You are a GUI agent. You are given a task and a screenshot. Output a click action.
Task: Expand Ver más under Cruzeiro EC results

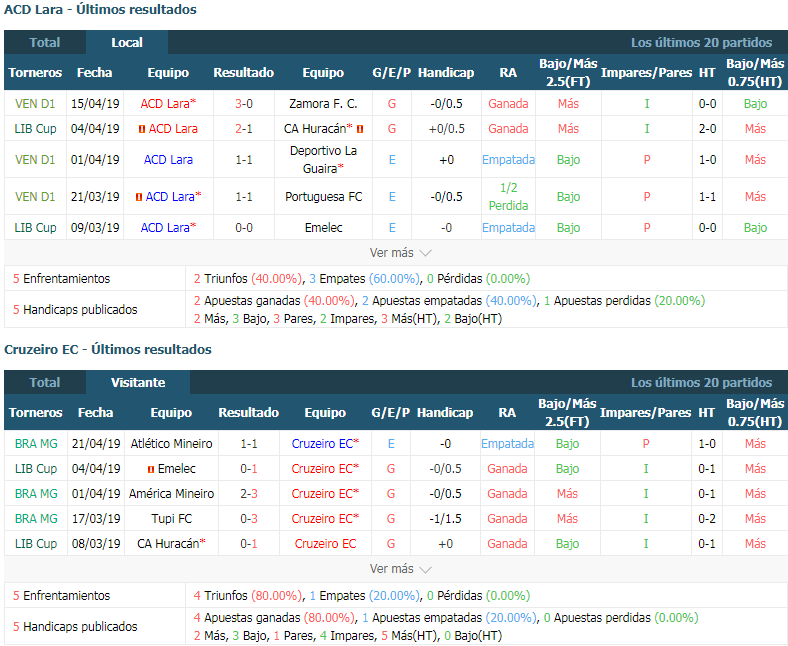tap(400, 569)
